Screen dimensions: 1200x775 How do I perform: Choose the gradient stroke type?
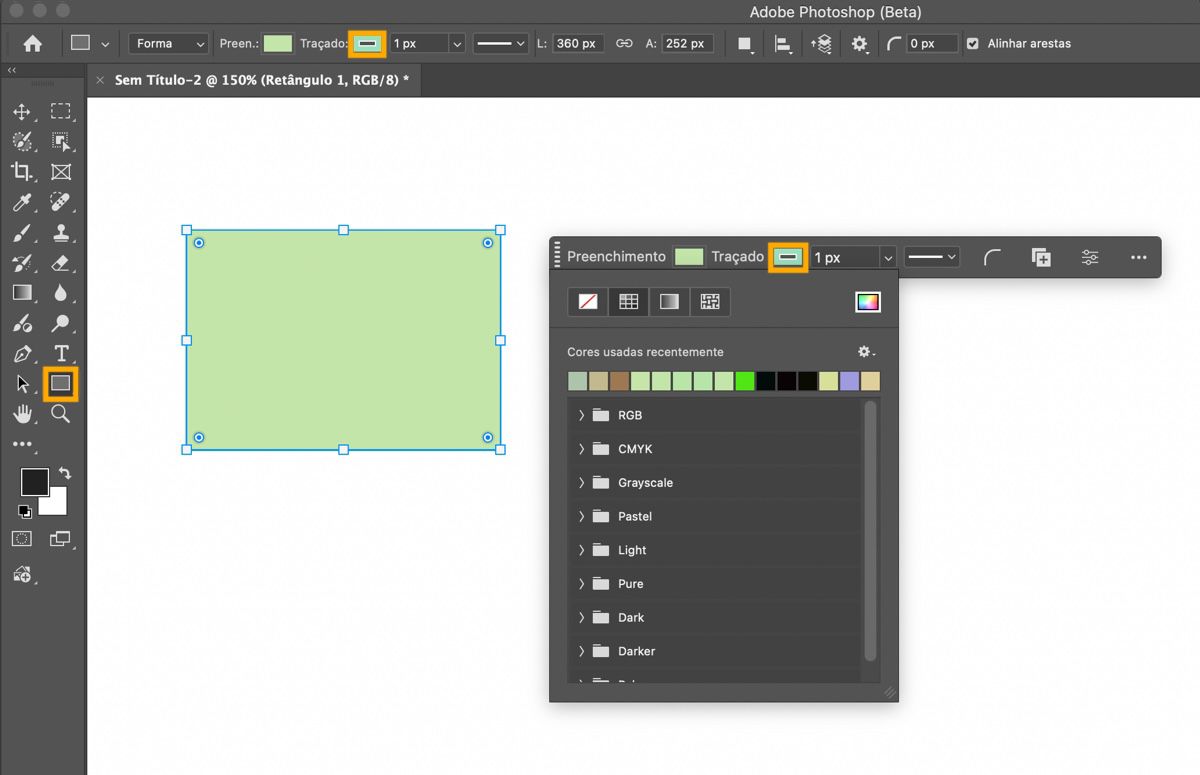[669, 302]
